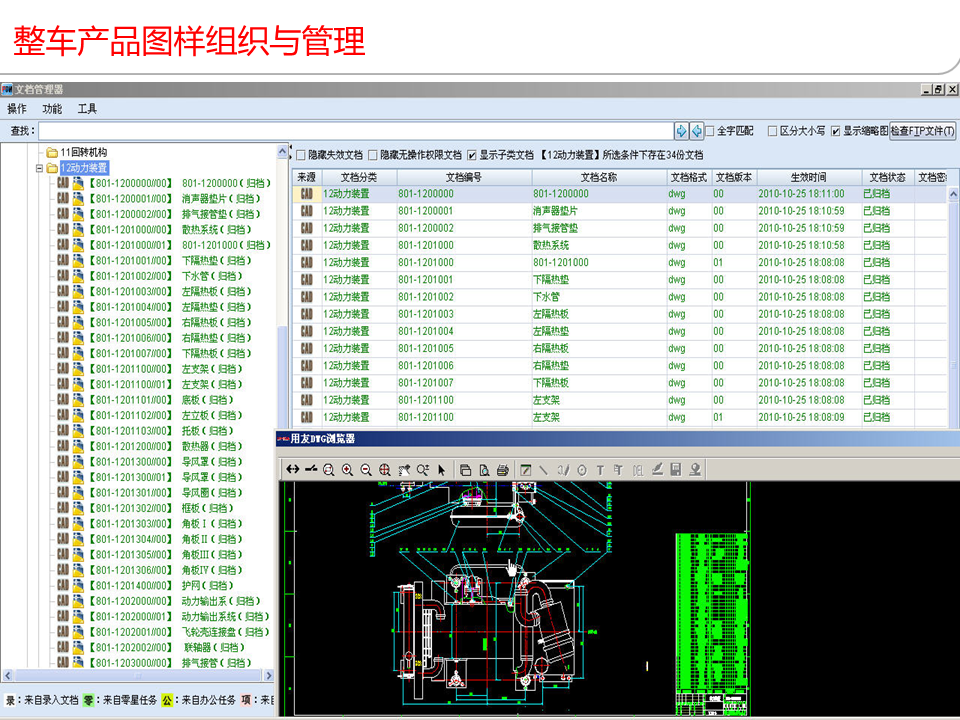The width and height of the screenshot is (960, 720).
Task: Sort by 文档状态 column header
Action: pos(887,177)
